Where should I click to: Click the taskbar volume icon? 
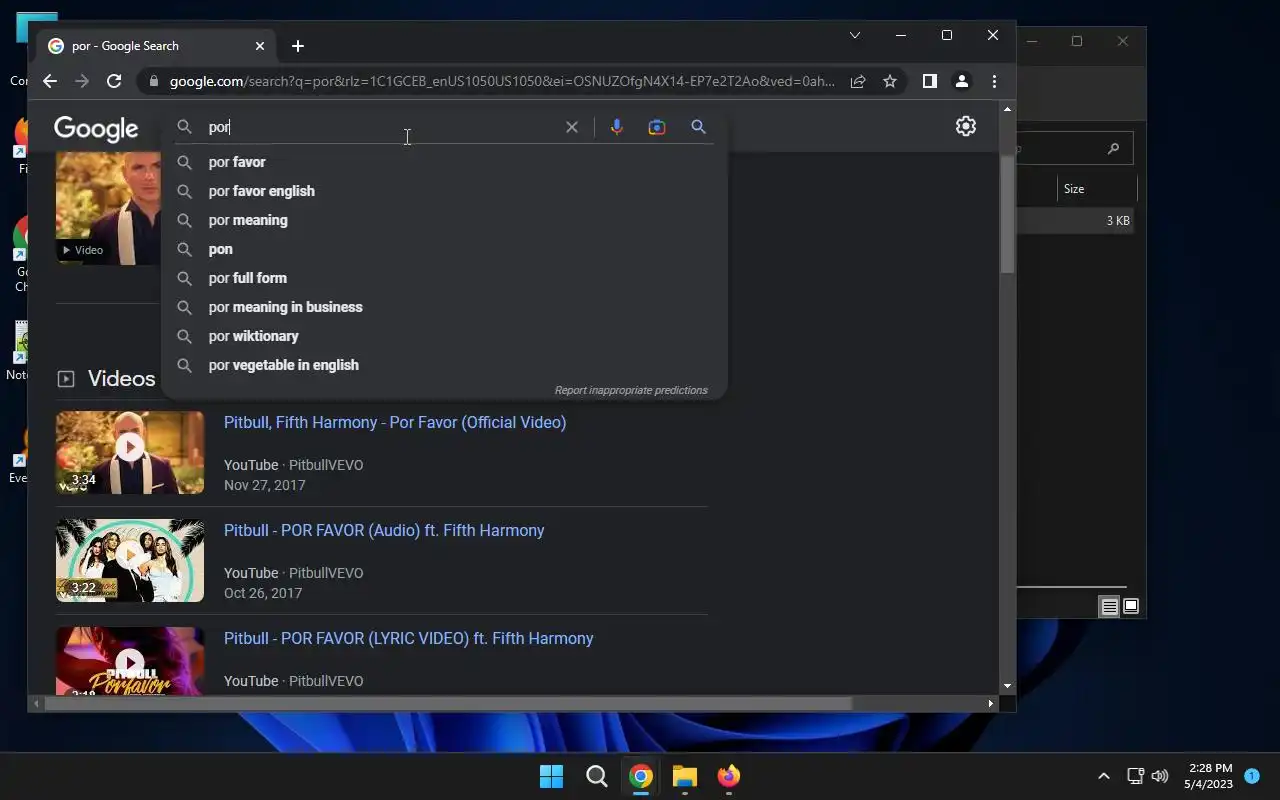click(1160, 776)
